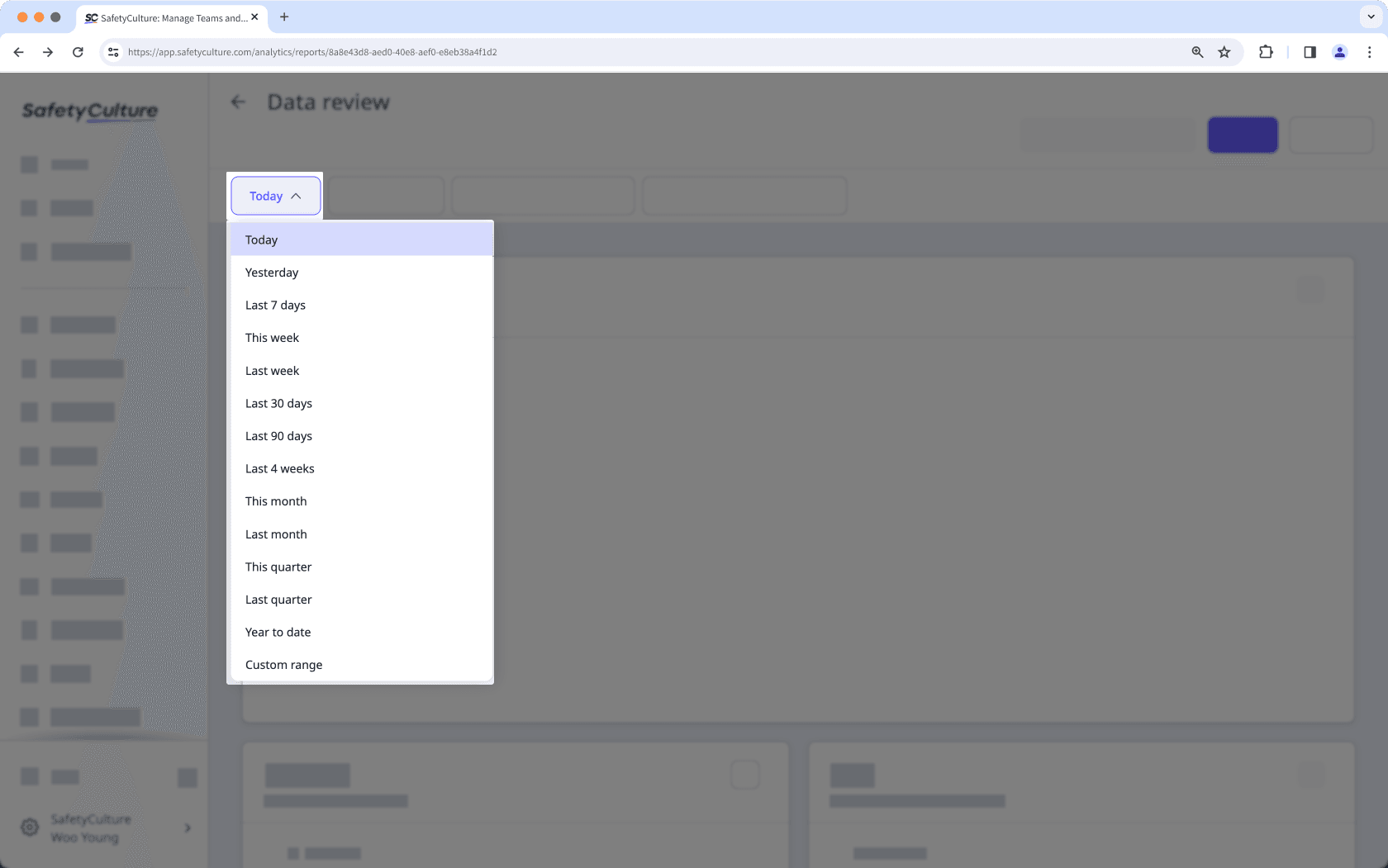Collapse the Today date range dropdown

pos(275,196)
